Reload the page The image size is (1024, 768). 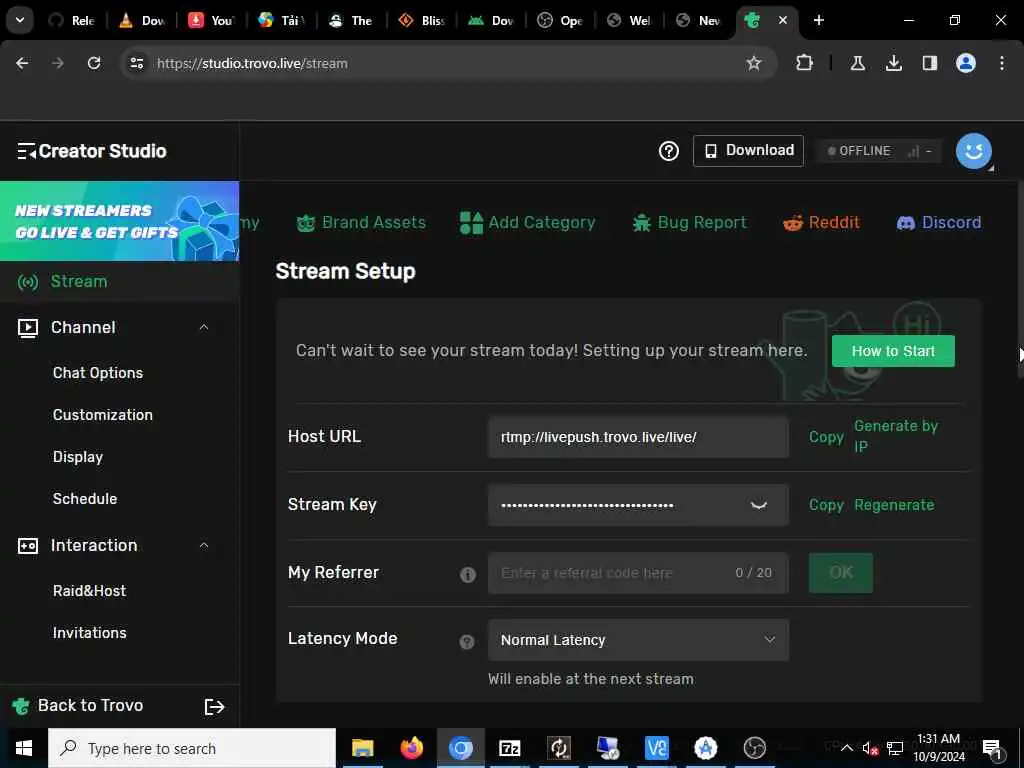pyautogui.click(x=94, y=63)
